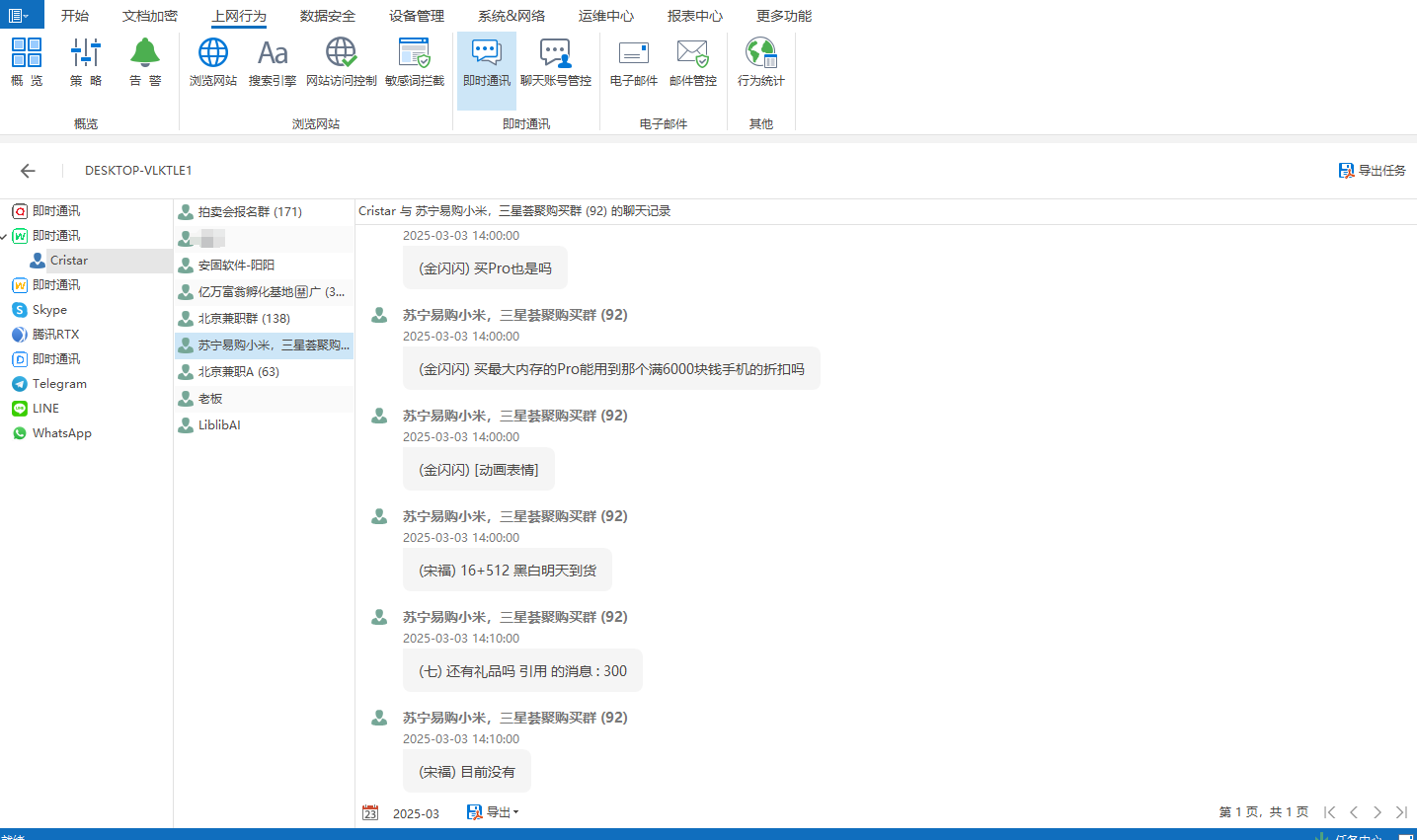Viewport: 1417px width, 840px height.
Task: Click the 邮件管控 envelope icon
Action: click(x=692, y=53)
